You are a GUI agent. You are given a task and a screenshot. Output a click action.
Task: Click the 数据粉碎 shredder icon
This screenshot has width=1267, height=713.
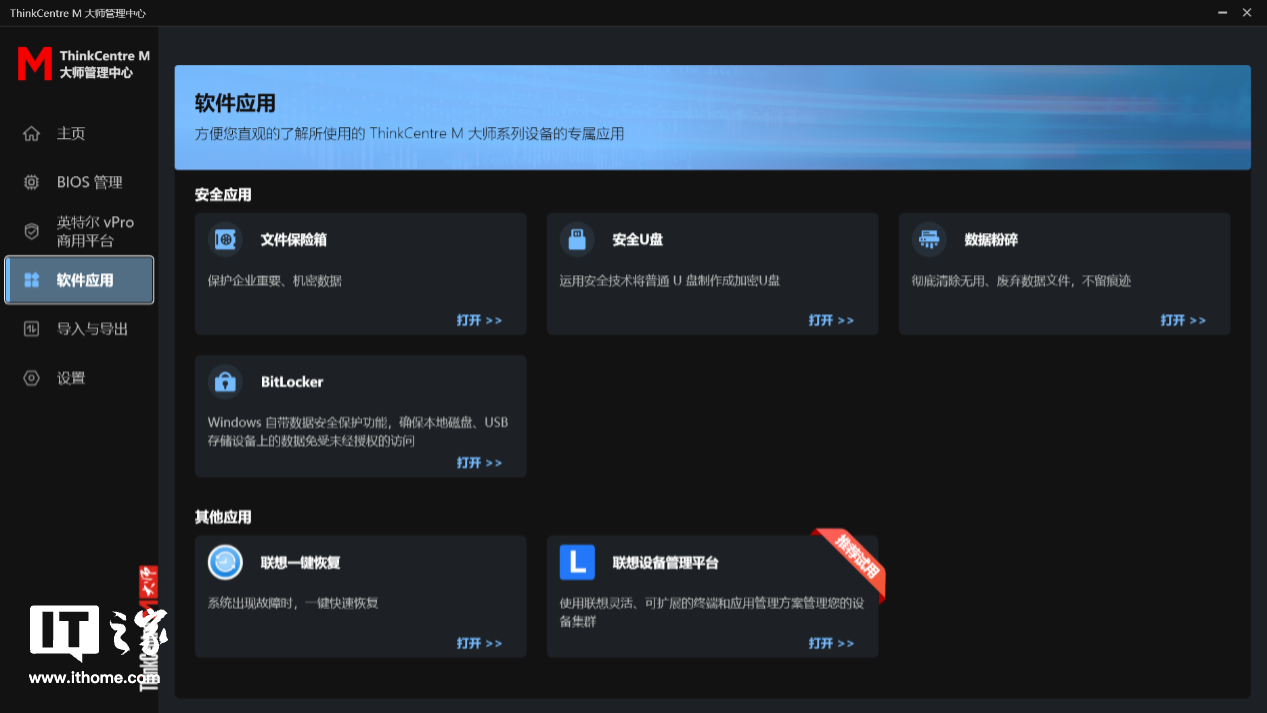929,240
